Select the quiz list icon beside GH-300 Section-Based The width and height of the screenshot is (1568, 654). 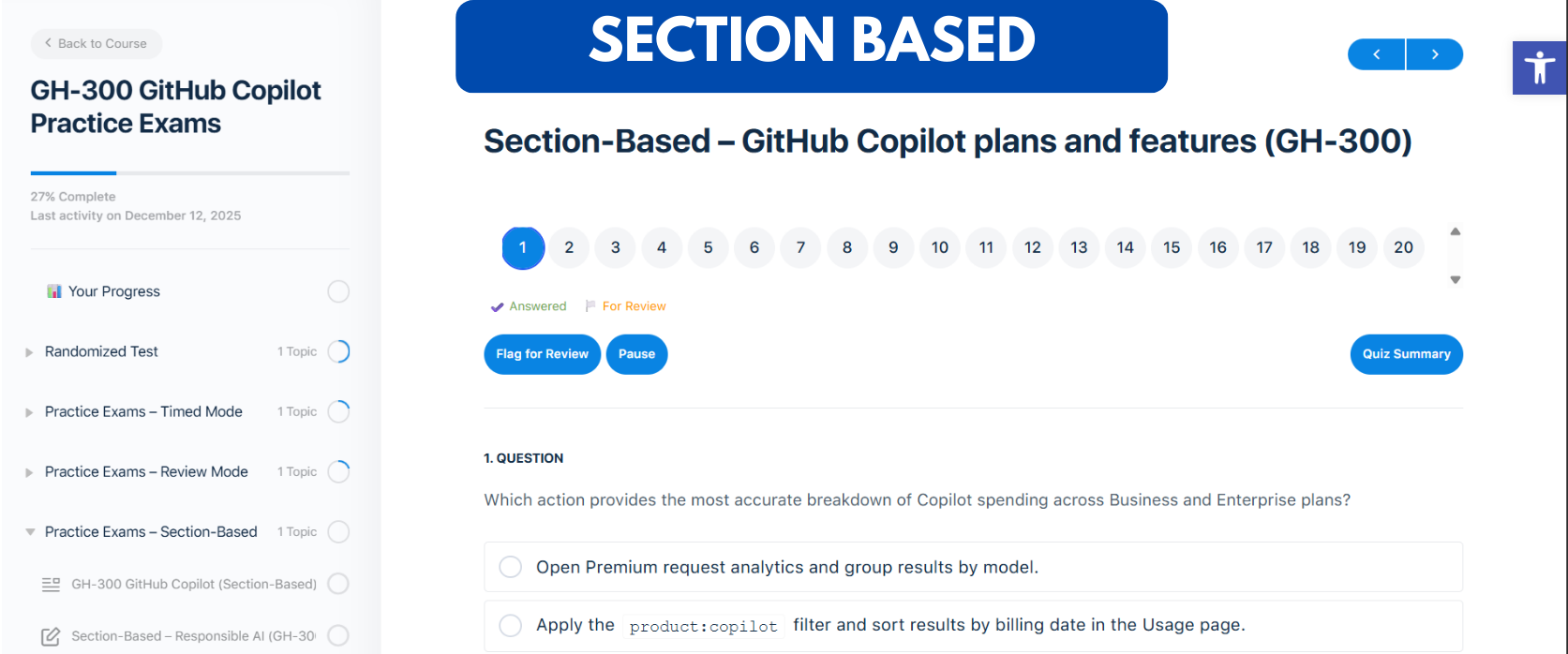pos(52,583)
